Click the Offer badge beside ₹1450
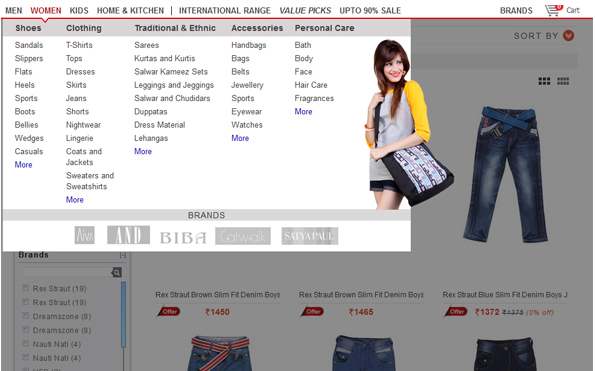 (169, 312)
